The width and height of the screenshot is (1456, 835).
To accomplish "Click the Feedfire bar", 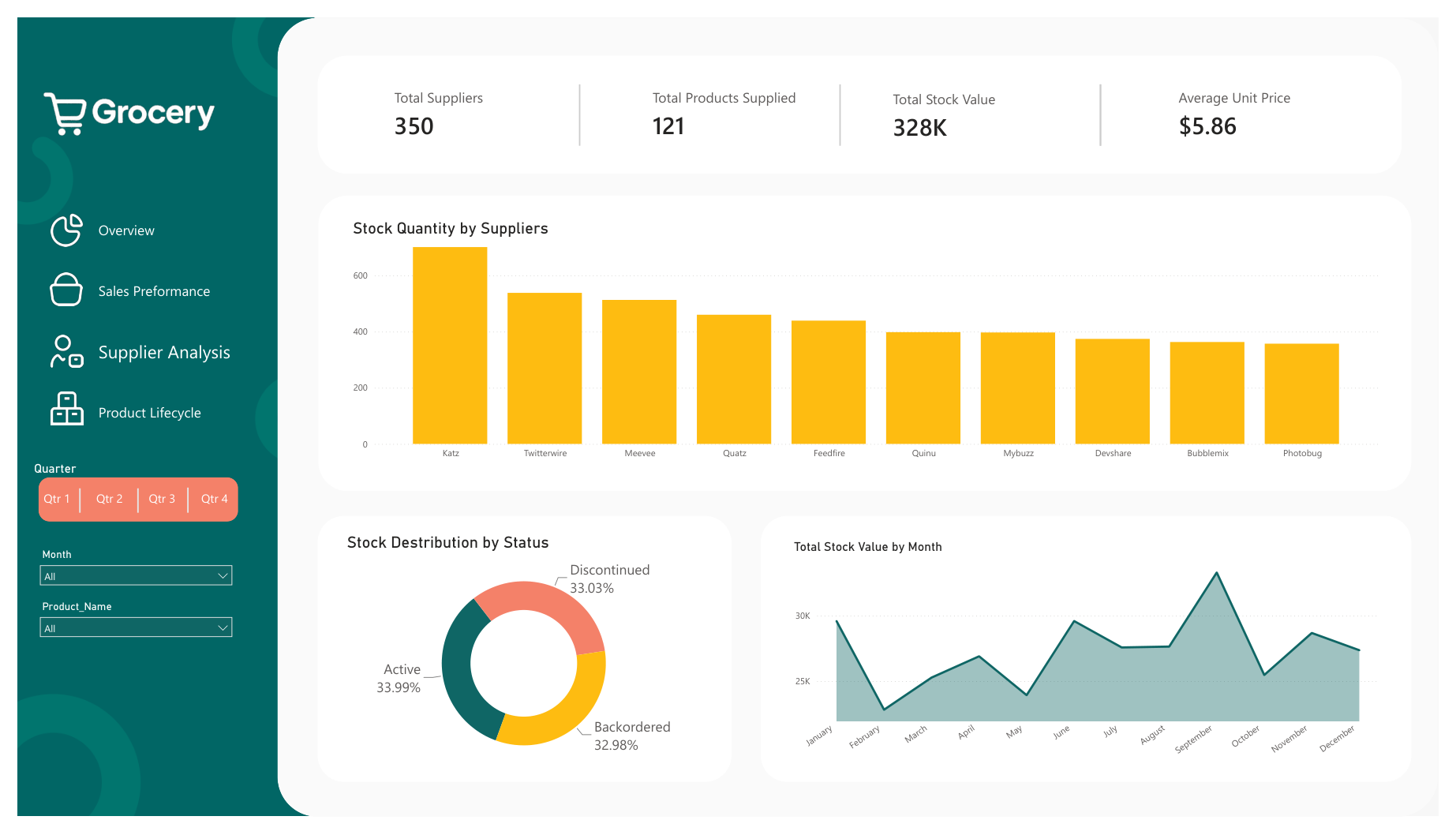I will [829, 382].
